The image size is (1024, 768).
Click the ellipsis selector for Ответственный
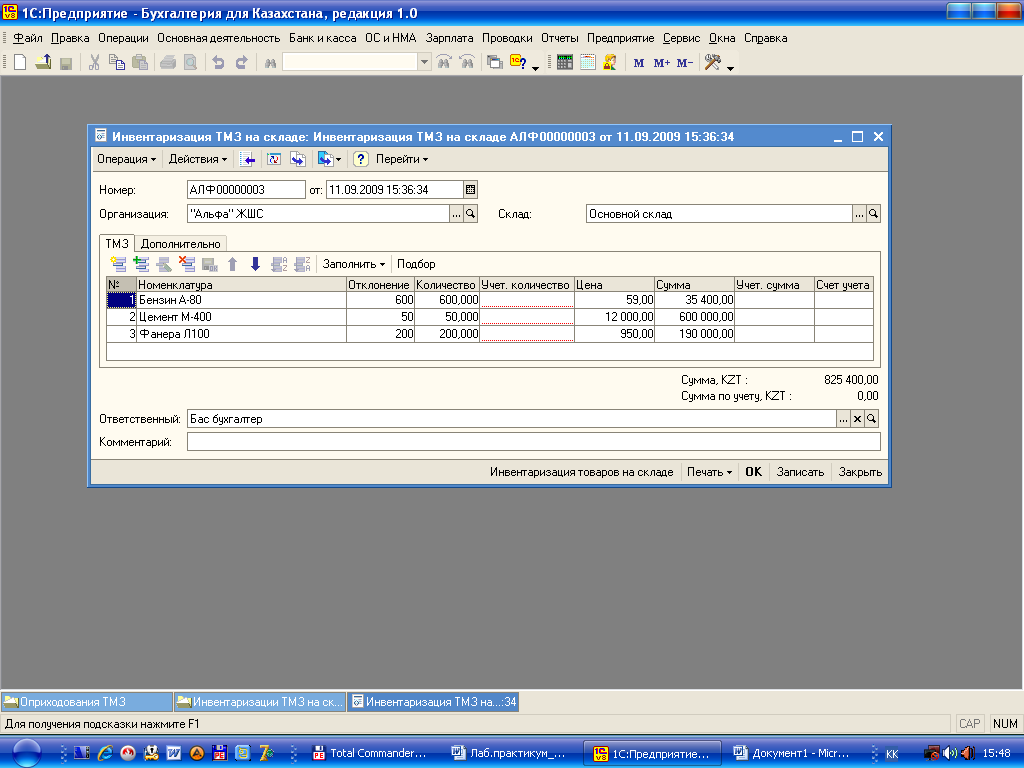843,419
